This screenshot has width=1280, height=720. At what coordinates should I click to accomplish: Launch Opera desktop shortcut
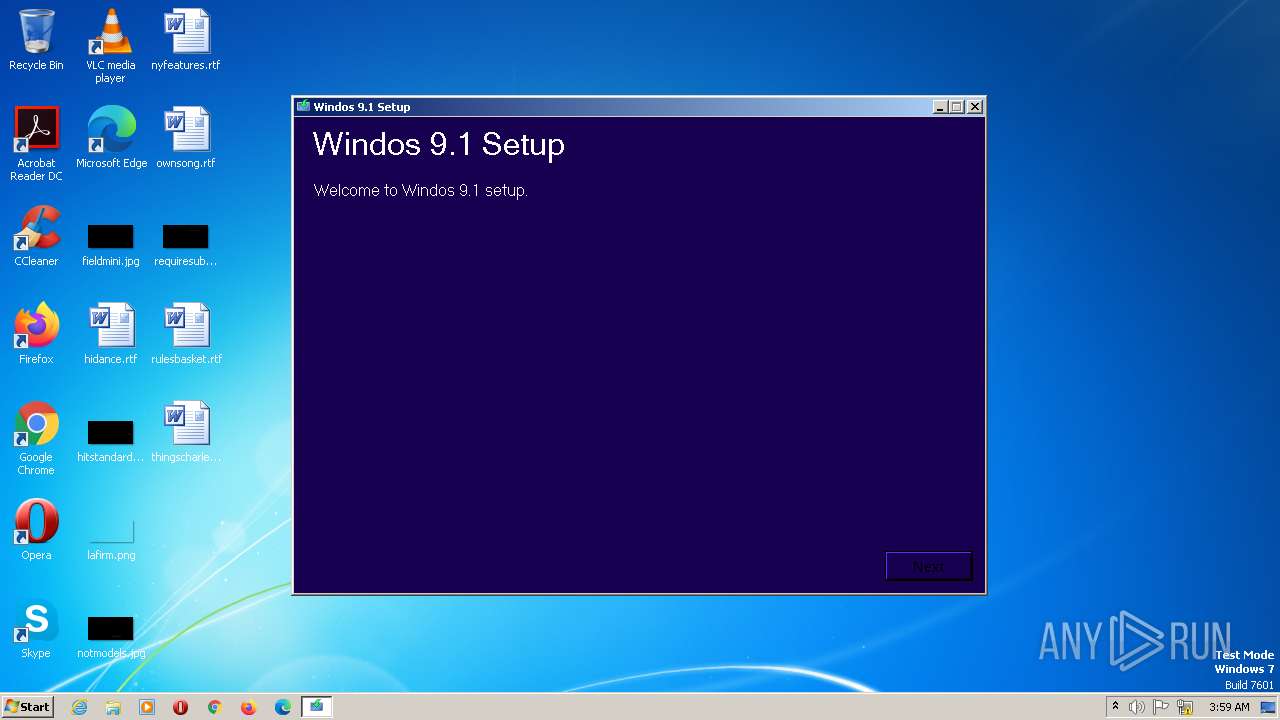pos(36,530)
